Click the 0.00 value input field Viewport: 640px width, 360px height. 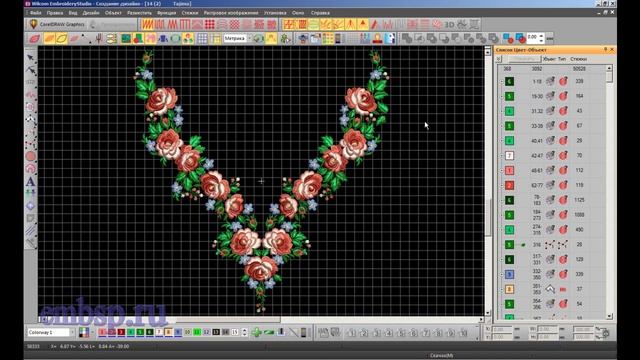(532, 37)
